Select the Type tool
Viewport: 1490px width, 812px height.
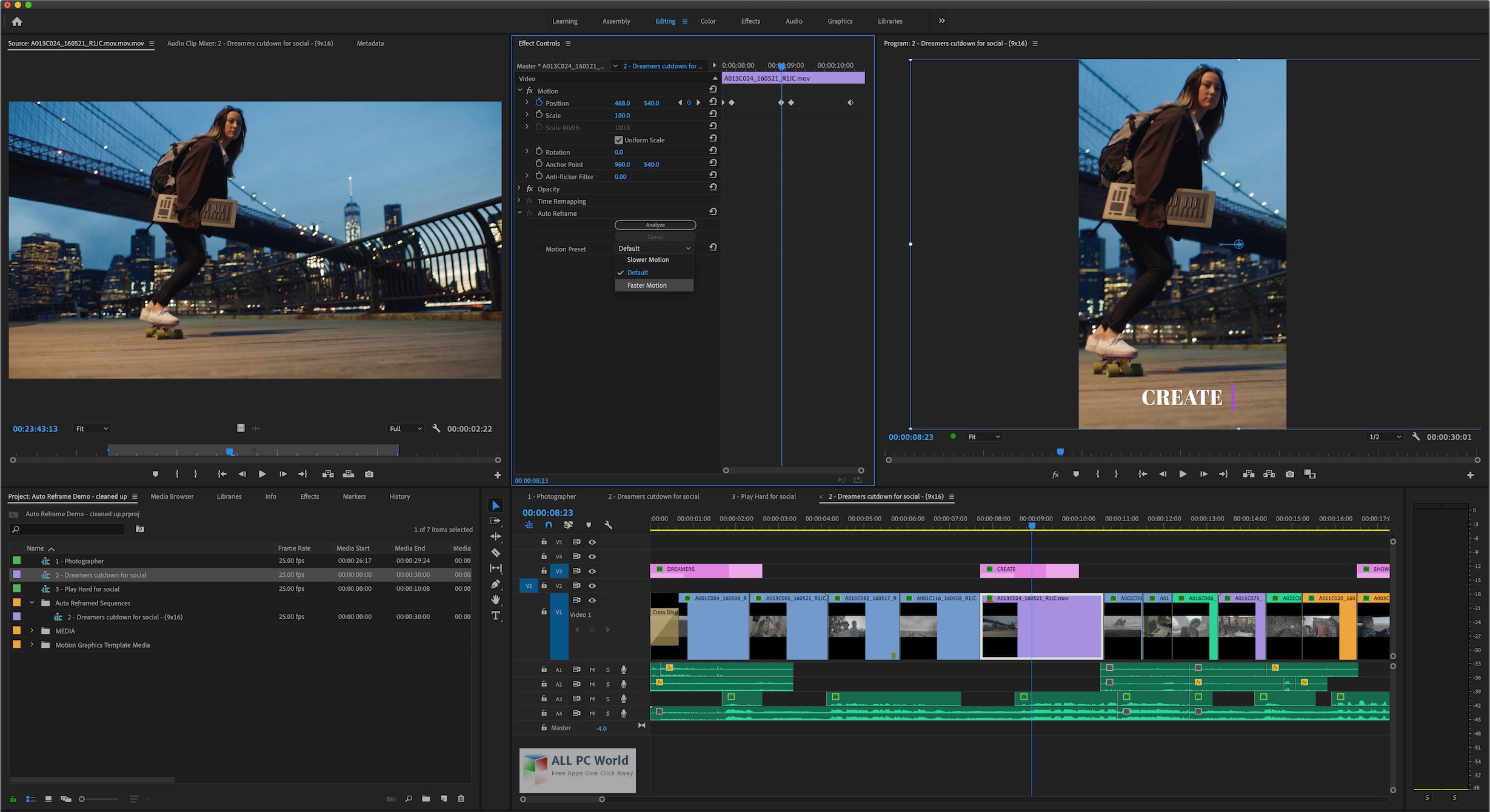(x=495, y=616)
